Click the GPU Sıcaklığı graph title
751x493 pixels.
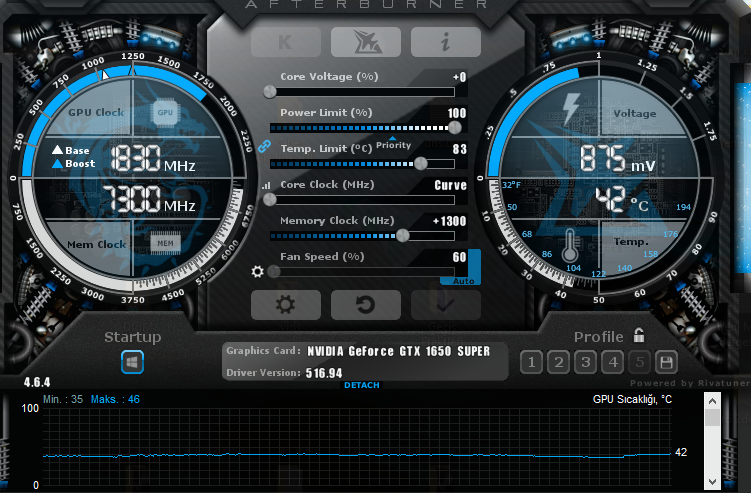tap(632, 399)
